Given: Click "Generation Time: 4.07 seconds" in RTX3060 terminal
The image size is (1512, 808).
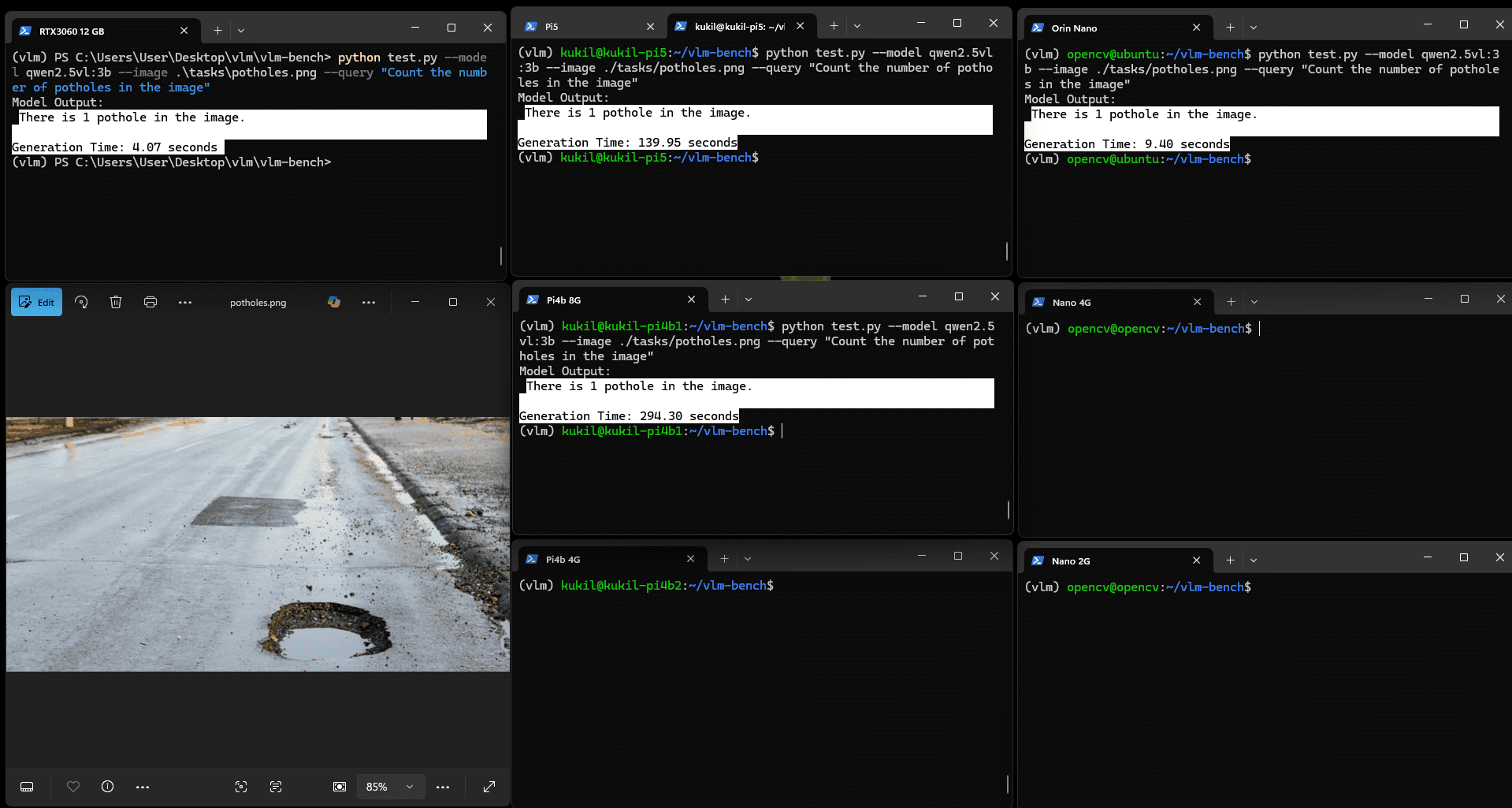Looking at the screenshot, I should click(x=115, y=147).
